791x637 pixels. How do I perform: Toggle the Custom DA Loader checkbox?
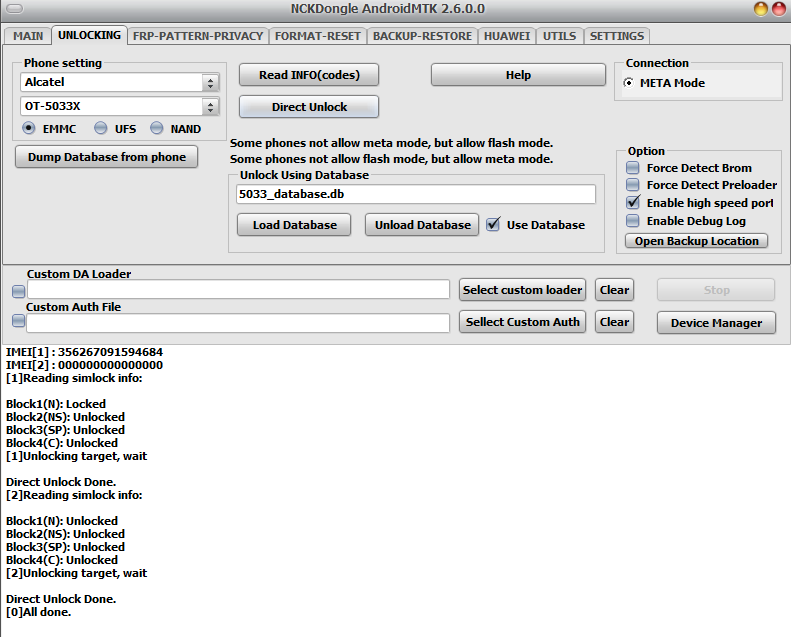(19, 291)
